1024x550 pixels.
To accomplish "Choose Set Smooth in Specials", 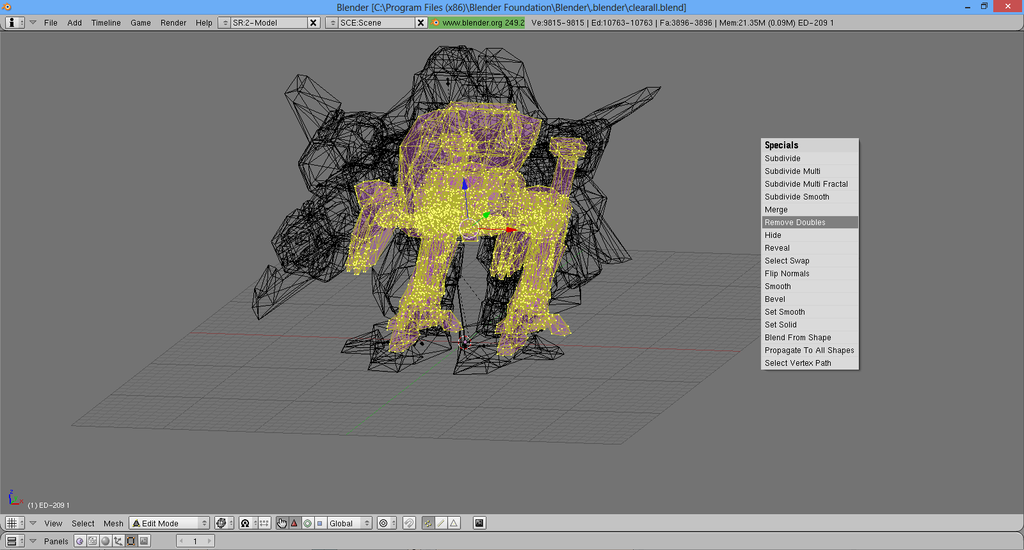I will point(810,312).
